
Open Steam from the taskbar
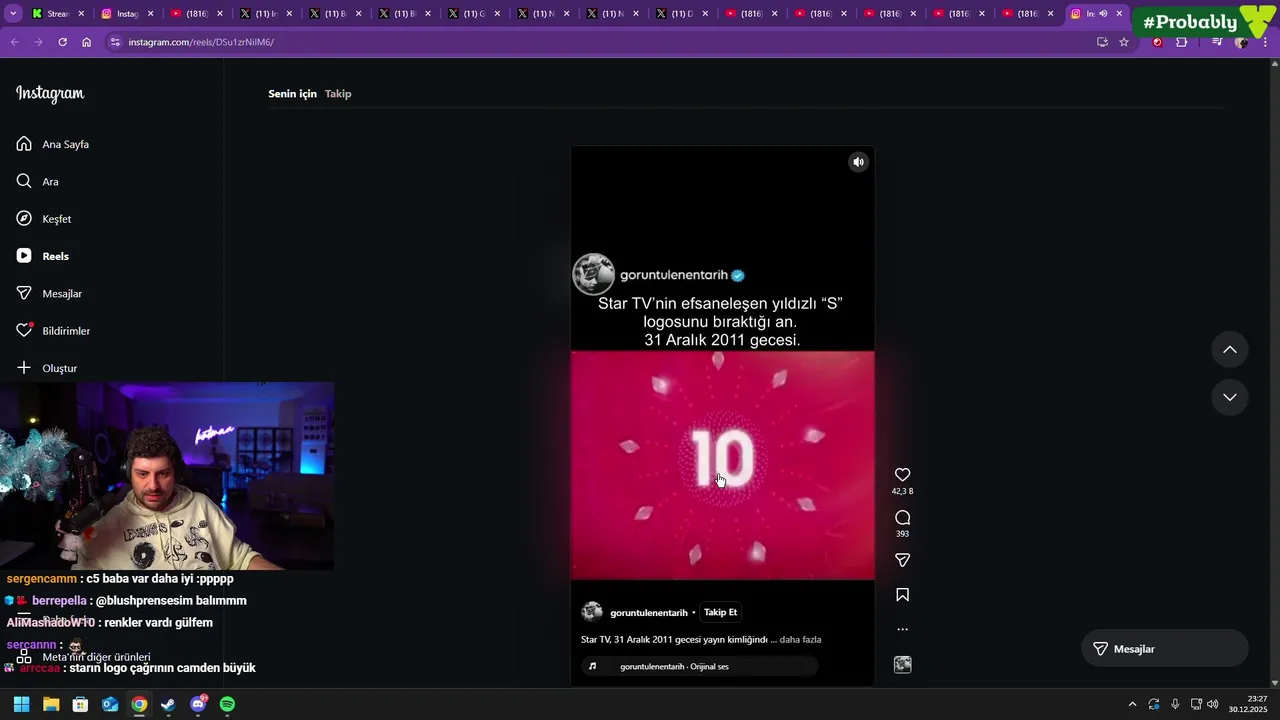pyautogui.click(x=168, y=704)
